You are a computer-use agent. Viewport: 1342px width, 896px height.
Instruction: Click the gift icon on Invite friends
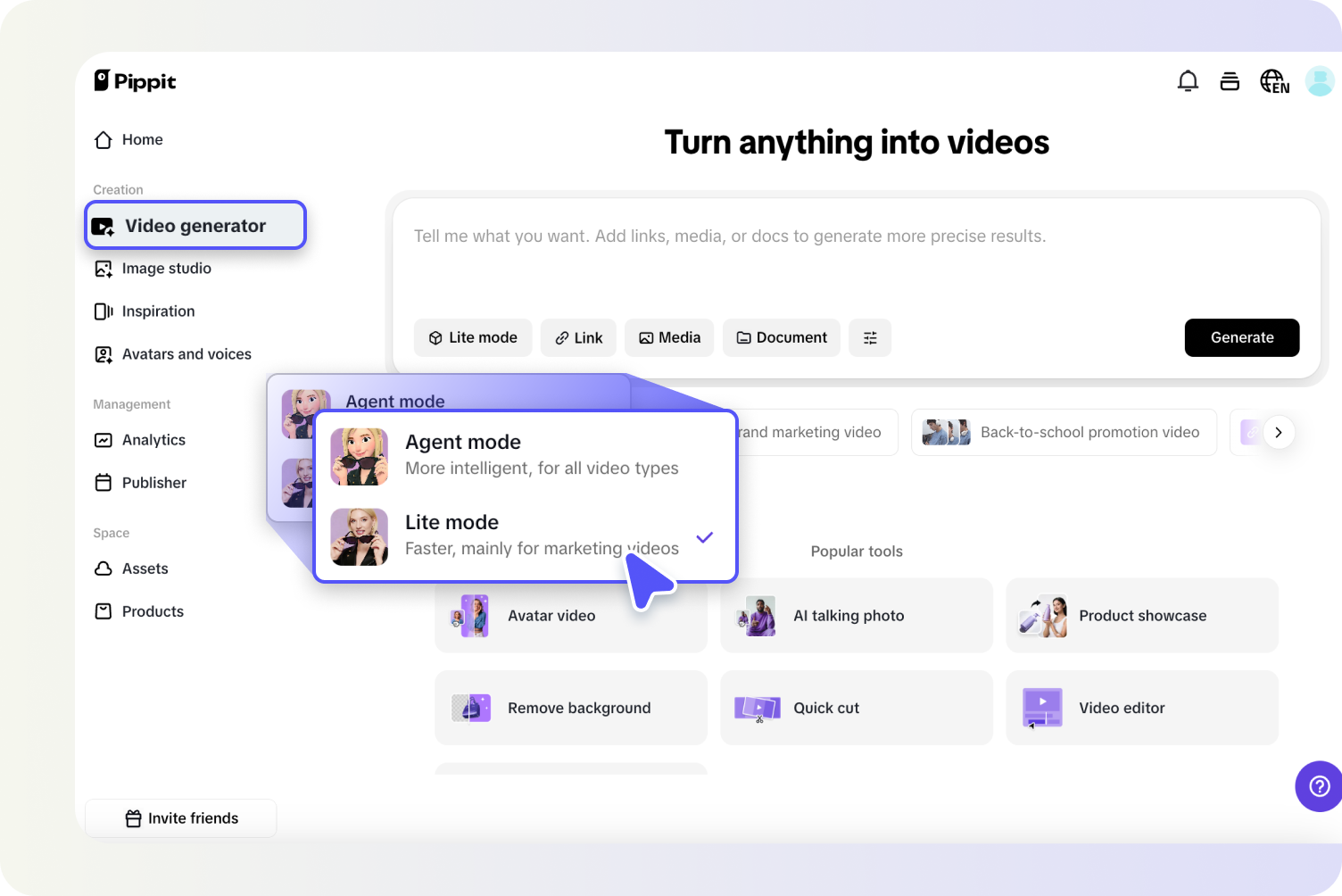click(x=134, y=818)
